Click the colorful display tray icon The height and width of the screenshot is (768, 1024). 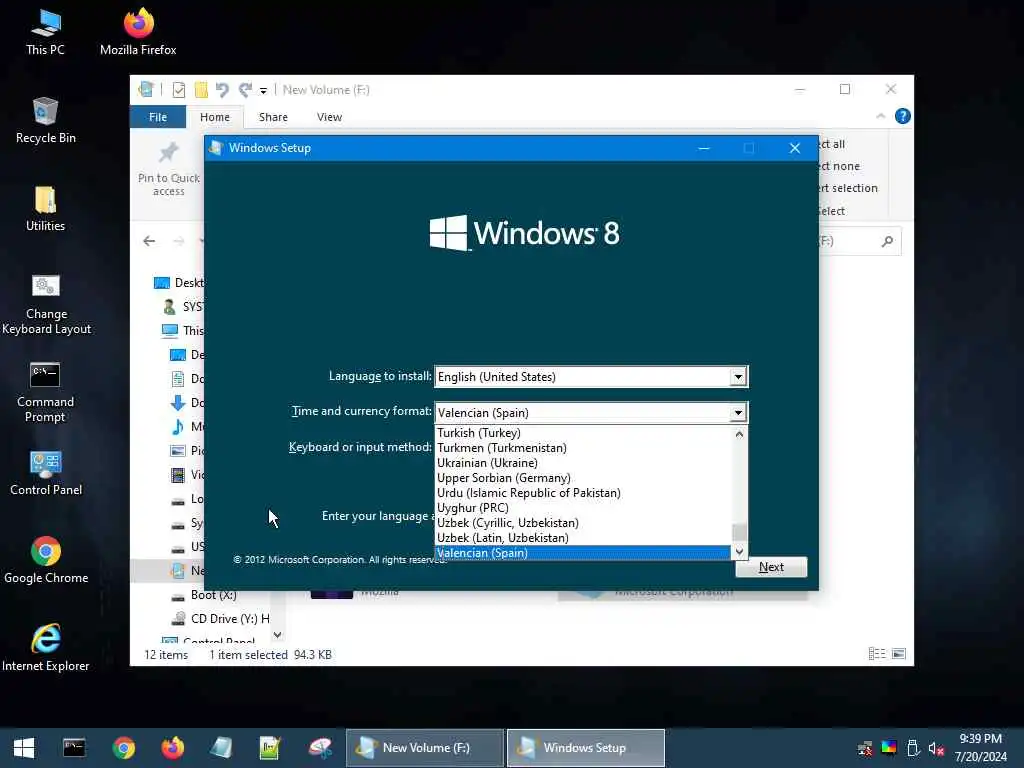click(x=889, y=748)
